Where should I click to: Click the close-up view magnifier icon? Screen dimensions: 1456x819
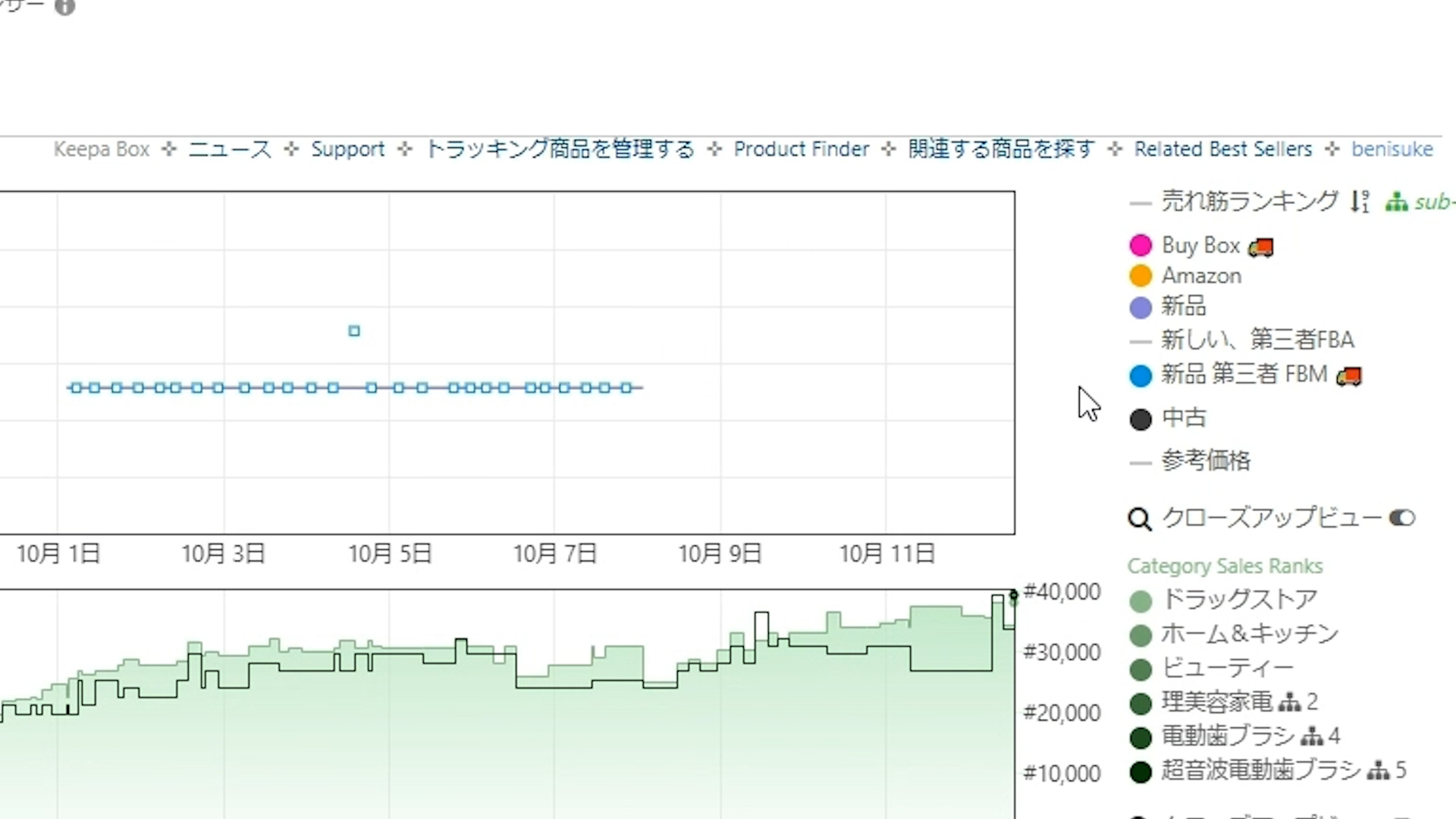pyautogui.click(x=1139, y=519)
